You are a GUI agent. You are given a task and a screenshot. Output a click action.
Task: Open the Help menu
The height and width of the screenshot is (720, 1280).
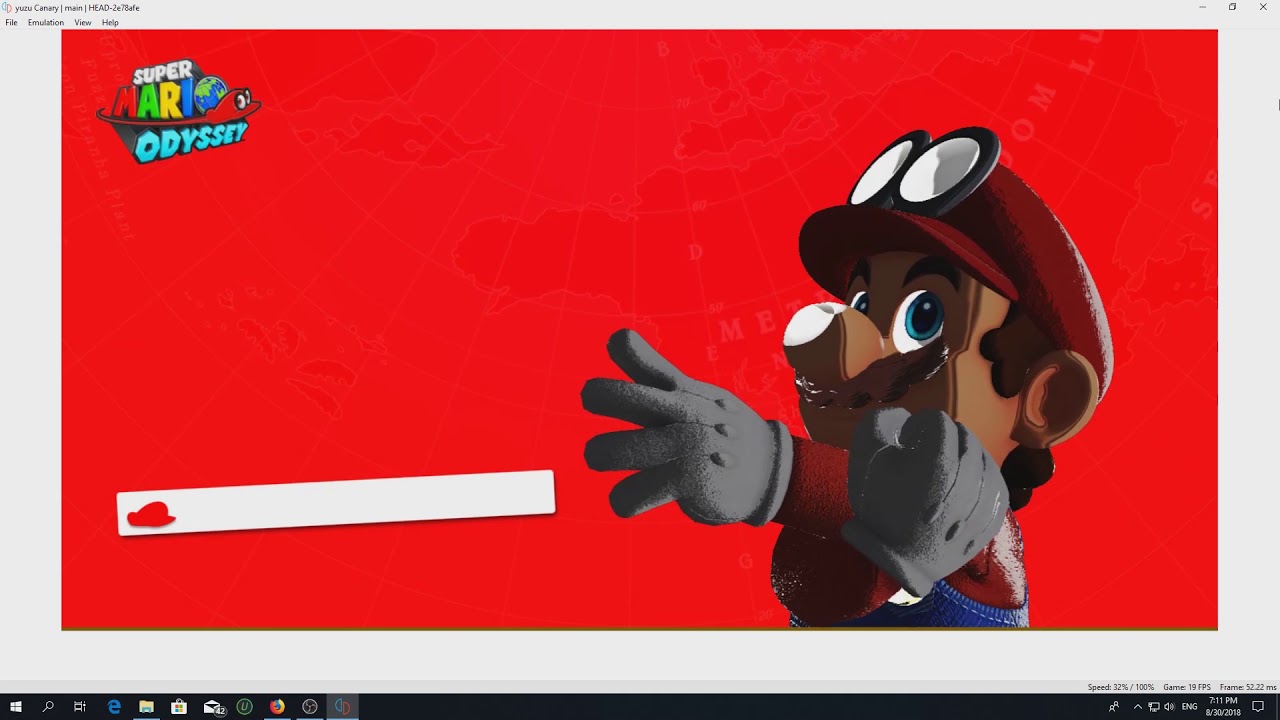tap(110, 22)
